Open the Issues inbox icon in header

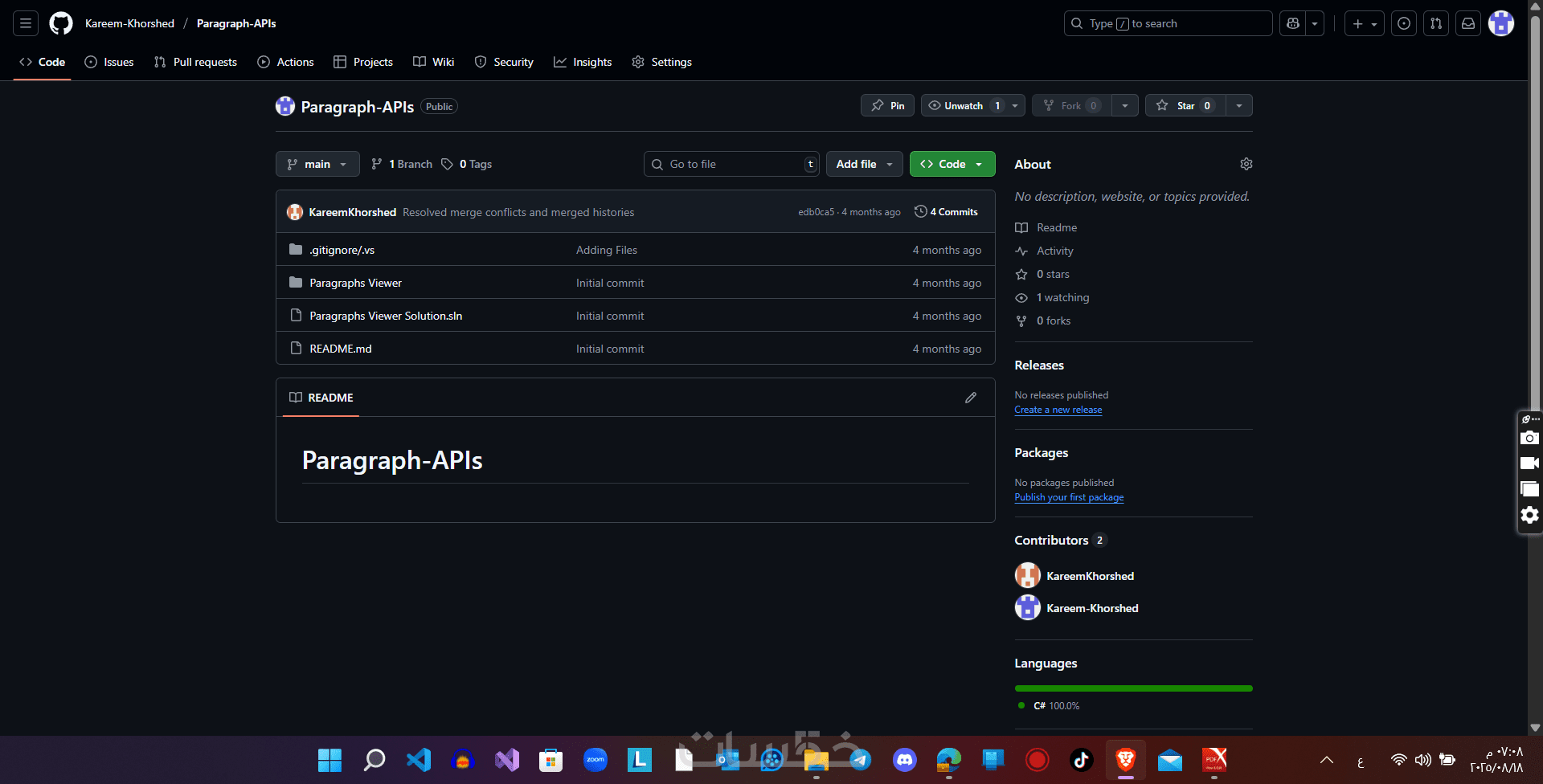point(1404,23)
